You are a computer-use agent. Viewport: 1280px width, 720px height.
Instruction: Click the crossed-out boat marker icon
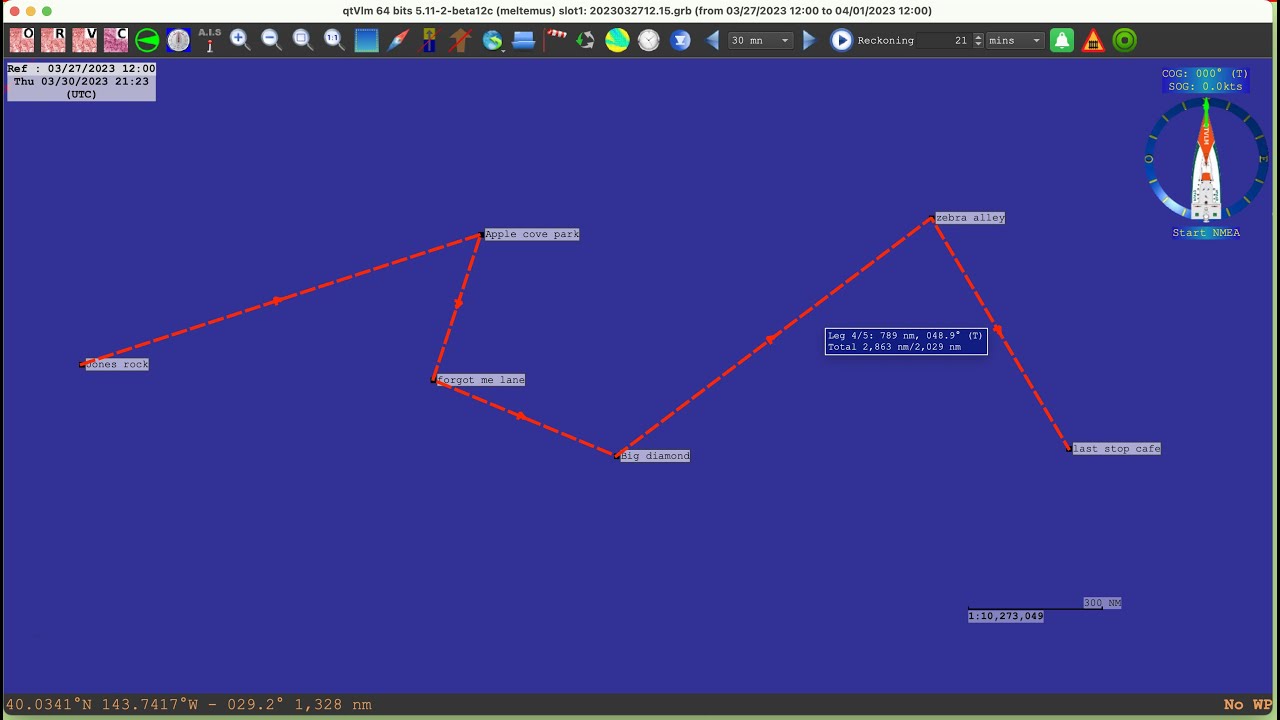click(429, 40)
